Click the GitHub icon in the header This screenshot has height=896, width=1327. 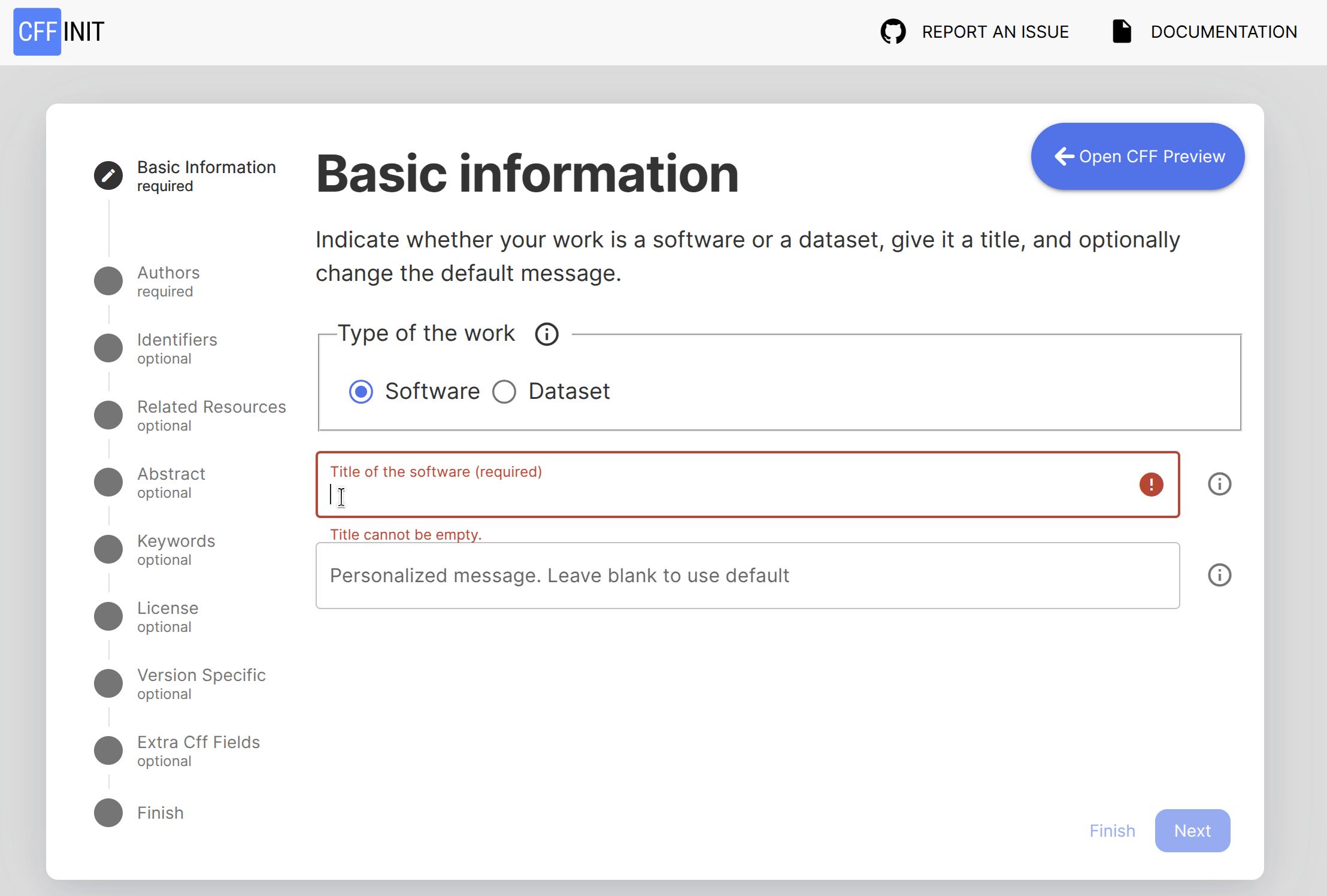click(893, 32)
